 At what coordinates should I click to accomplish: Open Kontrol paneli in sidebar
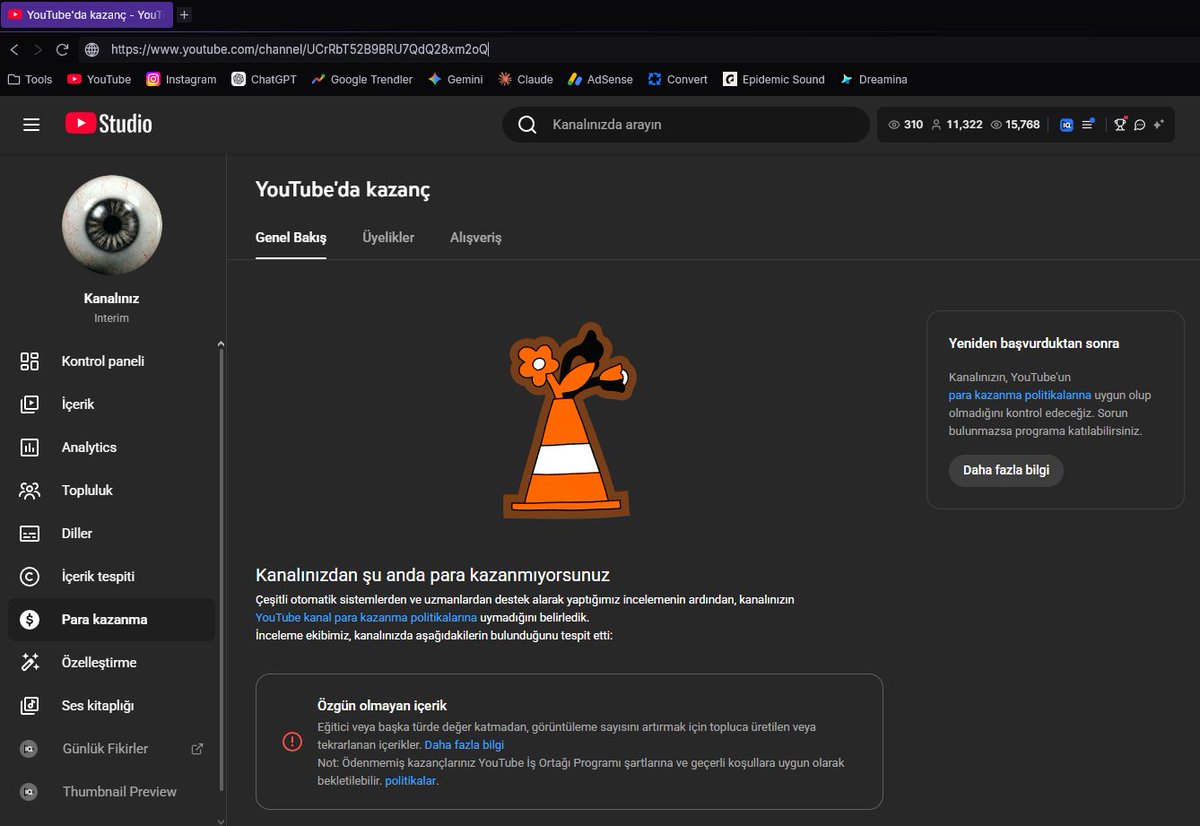point(111,361)
